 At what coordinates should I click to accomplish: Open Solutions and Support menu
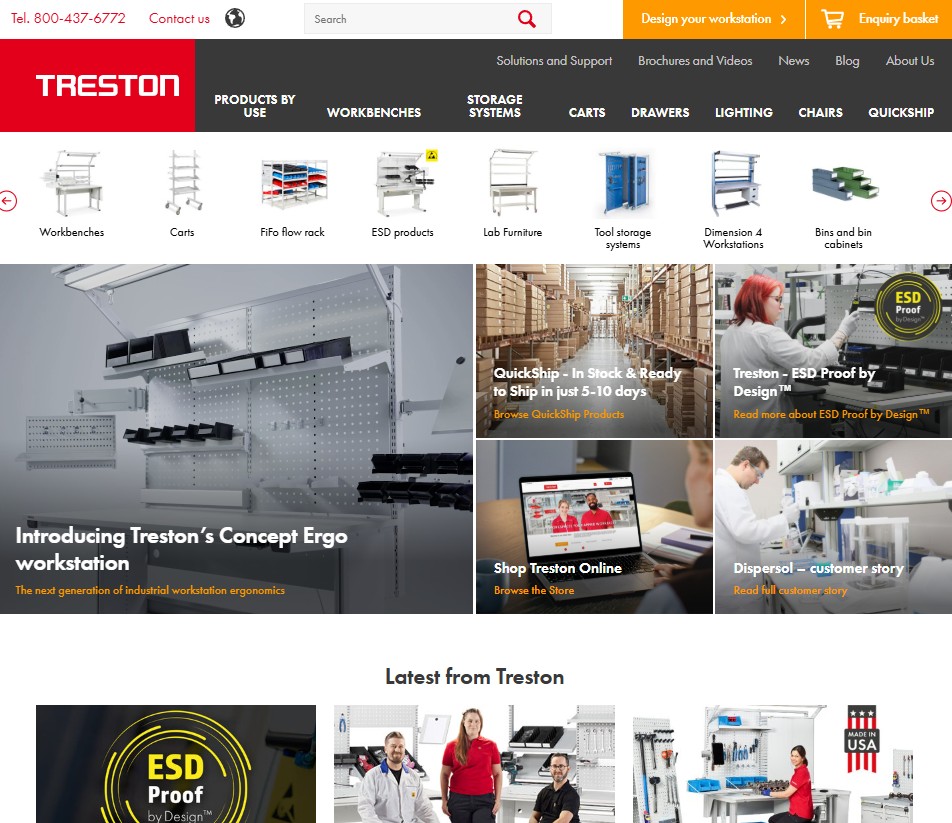click(554, 61)
